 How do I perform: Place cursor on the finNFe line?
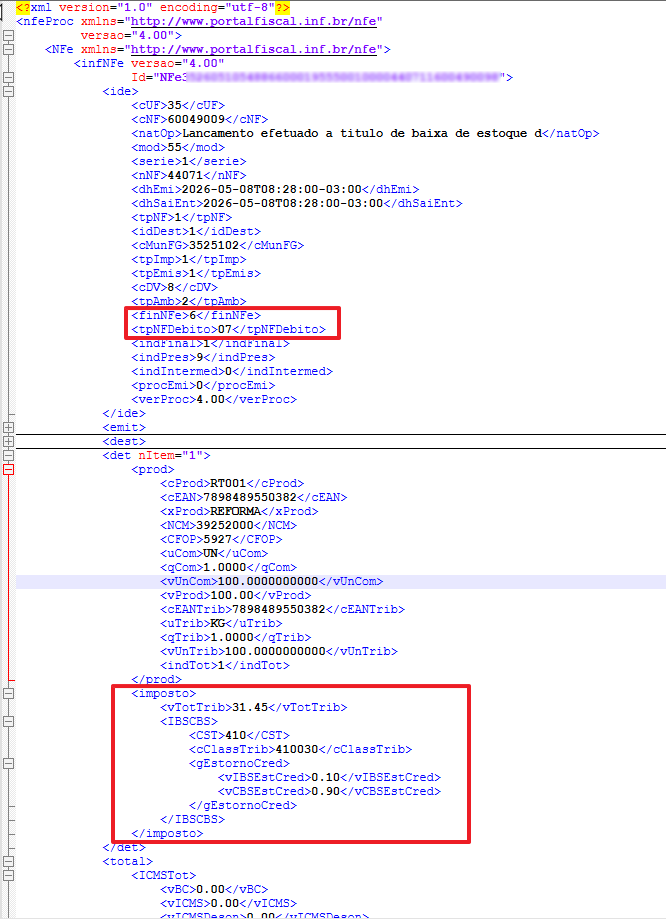(x=196, y=315)
